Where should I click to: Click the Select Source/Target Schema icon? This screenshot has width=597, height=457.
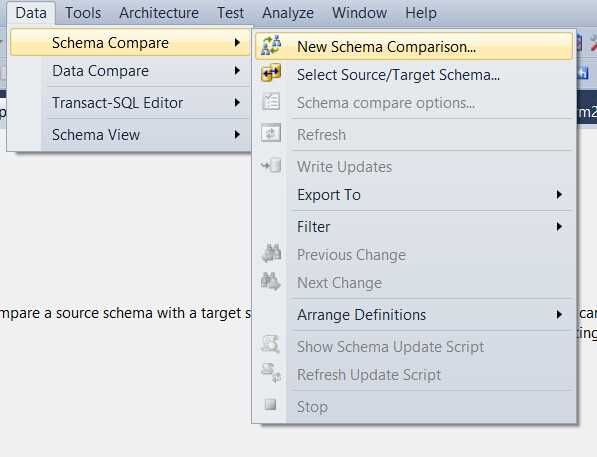coord(271,73)
